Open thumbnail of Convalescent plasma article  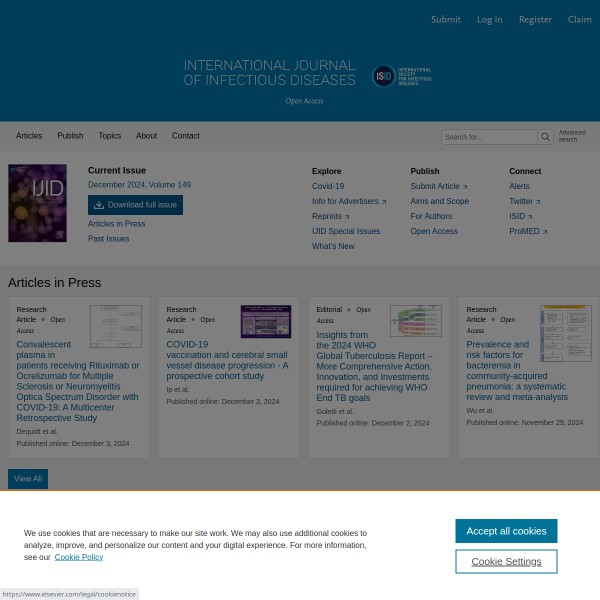116,326
